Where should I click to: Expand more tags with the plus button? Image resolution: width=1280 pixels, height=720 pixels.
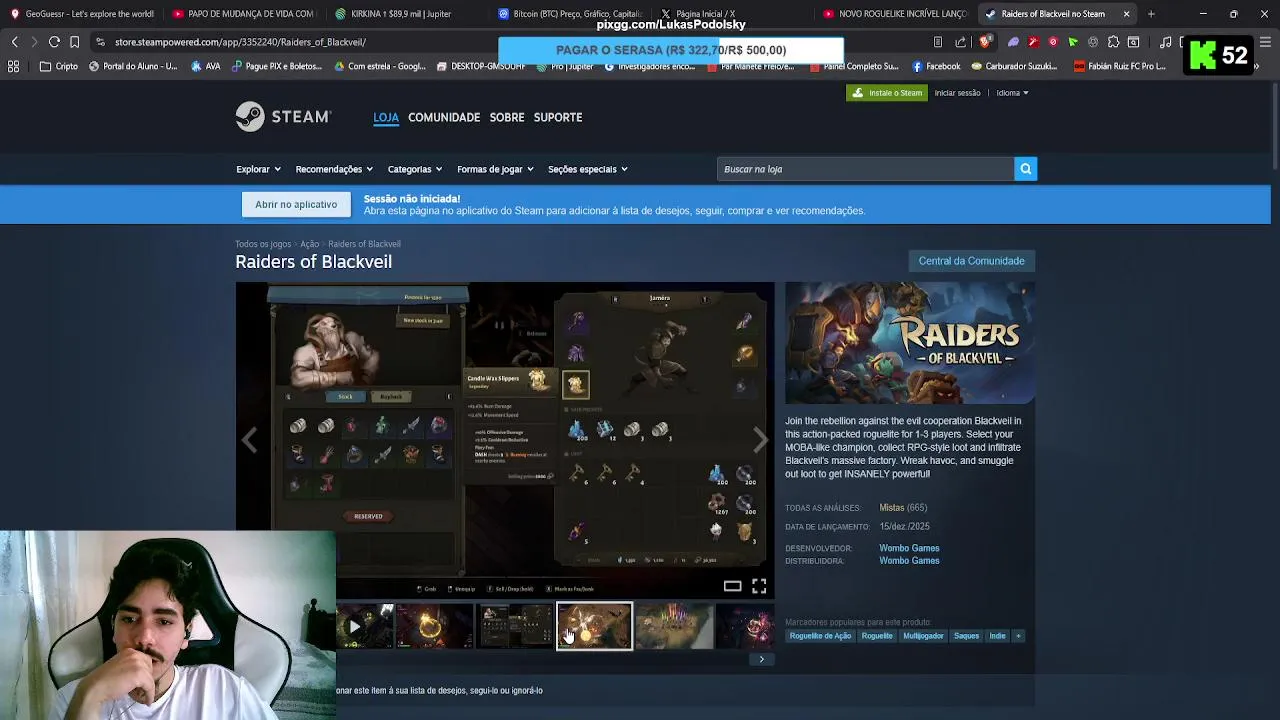[x=1018, y=636]
